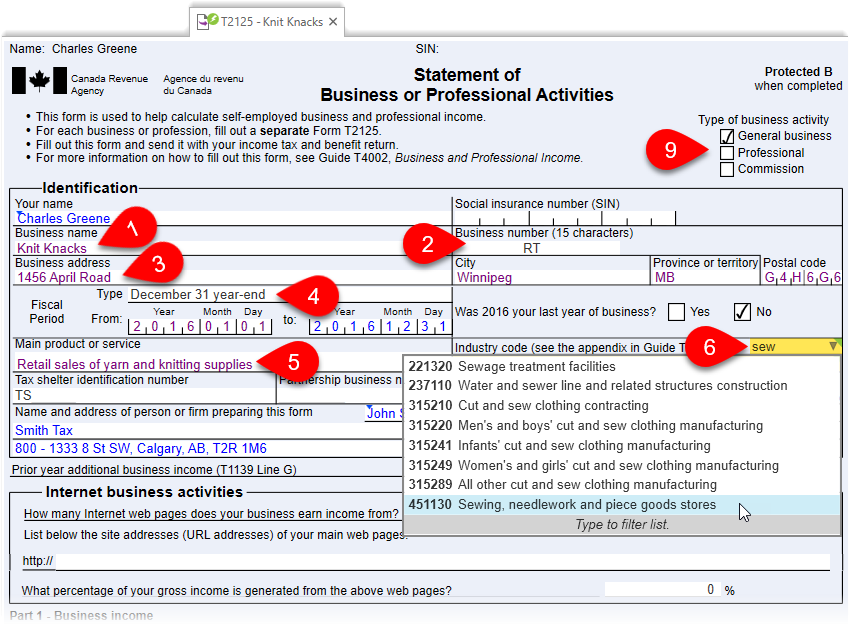
Task: Click the fiscal period From date field
Action: [x=200, y=326]
